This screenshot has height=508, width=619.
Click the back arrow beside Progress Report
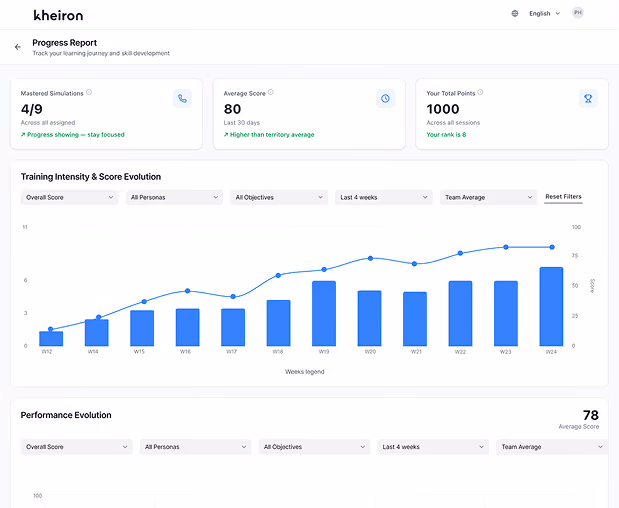tap(18, 47)
